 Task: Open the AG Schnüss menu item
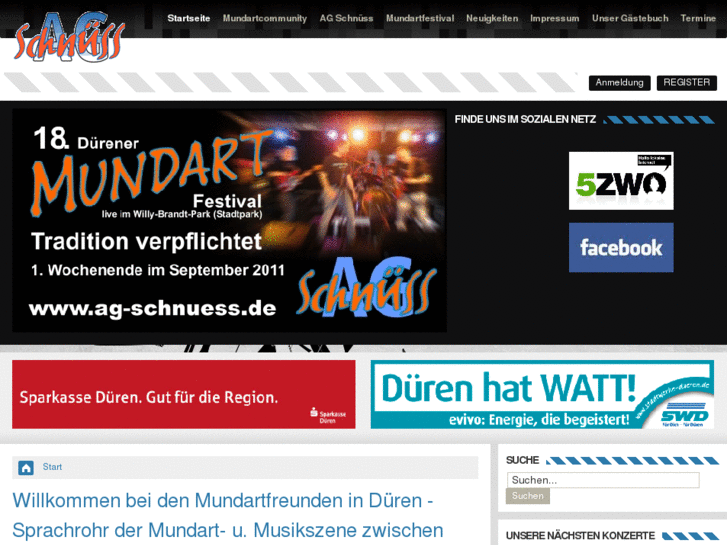(x=346, y=19)
